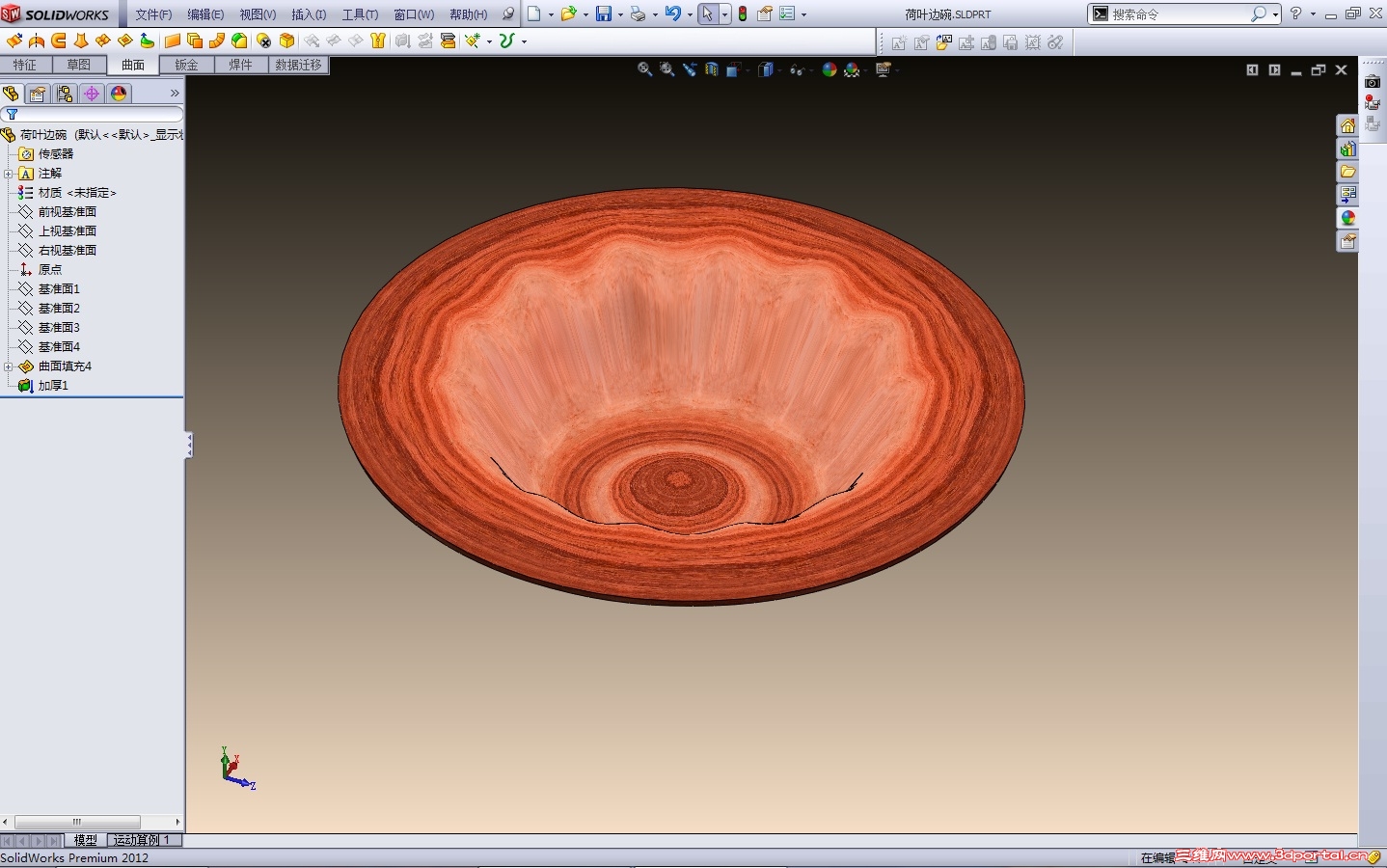Select 基准面3 in the feature tree
This screenshot has height=868, width=1387.
tap(58, 328)
